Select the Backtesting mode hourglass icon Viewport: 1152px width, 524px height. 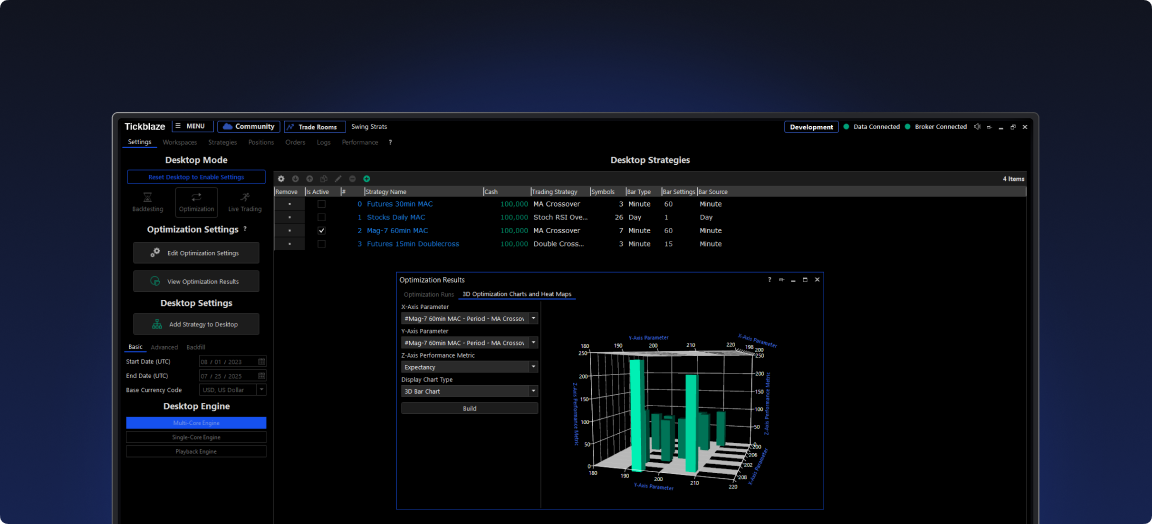(x=147, y=199)
